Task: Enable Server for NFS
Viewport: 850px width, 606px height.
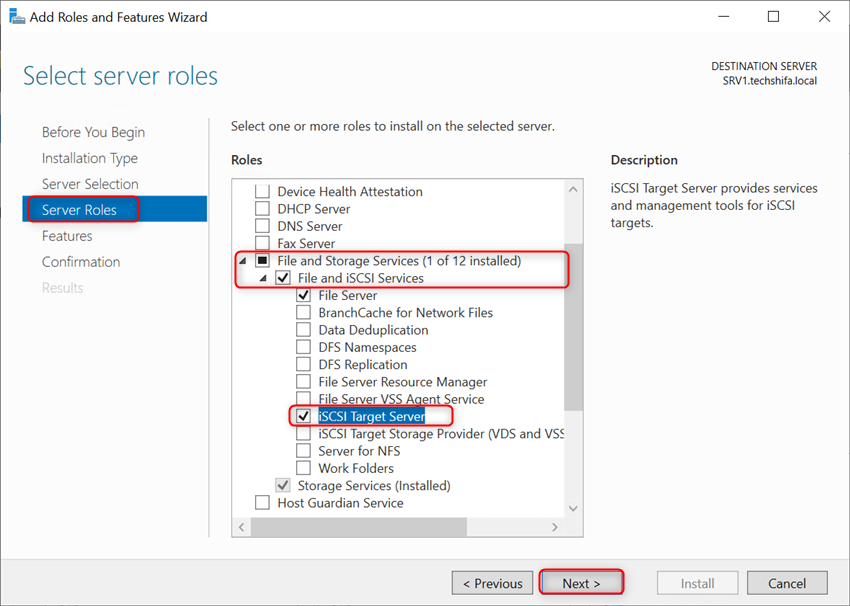Action: [303, 450]
